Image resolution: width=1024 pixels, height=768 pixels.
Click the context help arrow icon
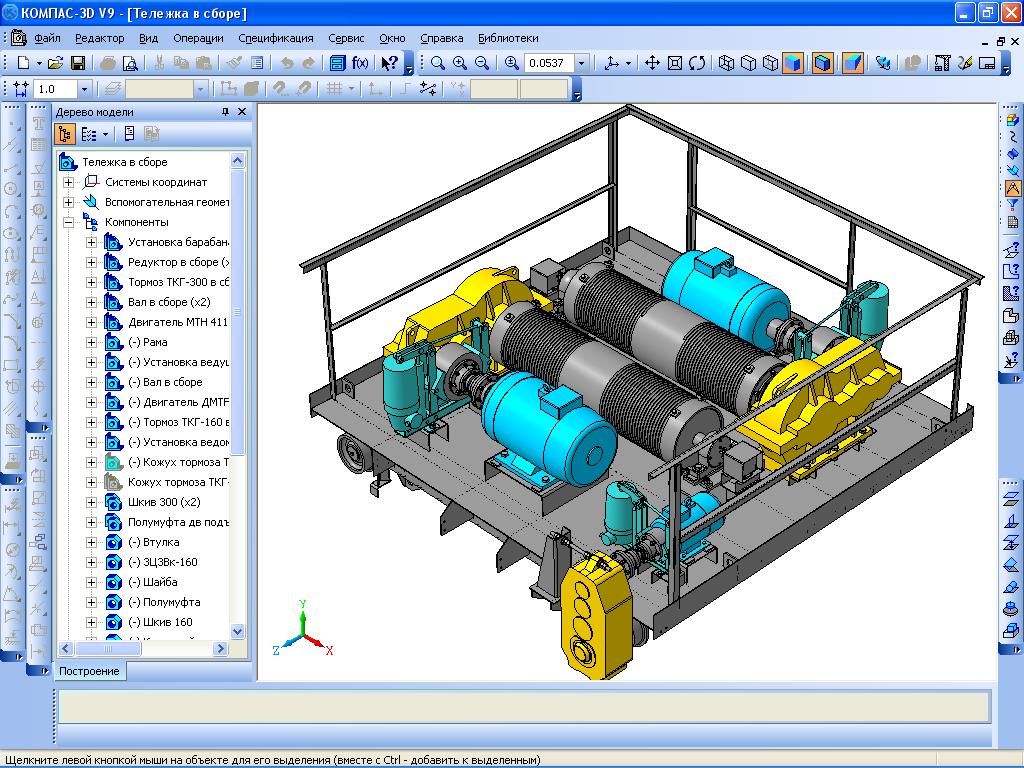[390, 63]
